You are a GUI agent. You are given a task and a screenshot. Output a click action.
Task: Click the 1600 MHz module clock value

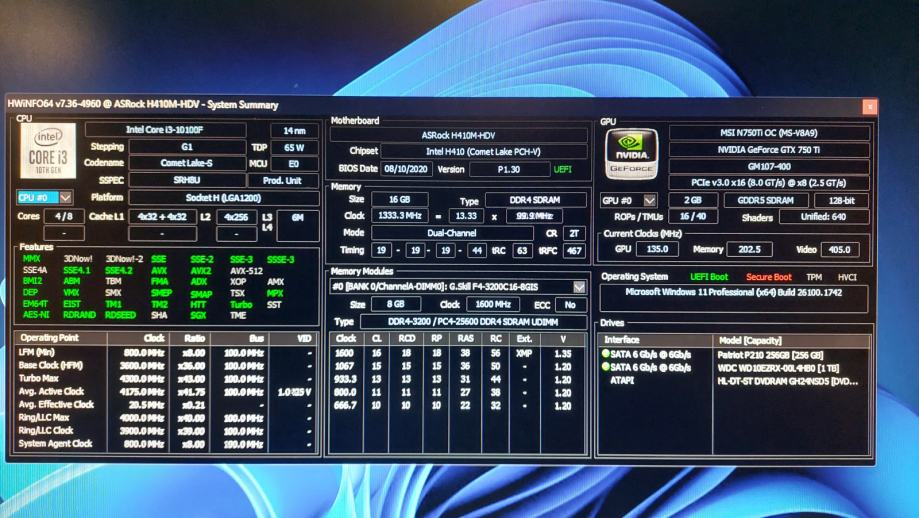(493, 305)
